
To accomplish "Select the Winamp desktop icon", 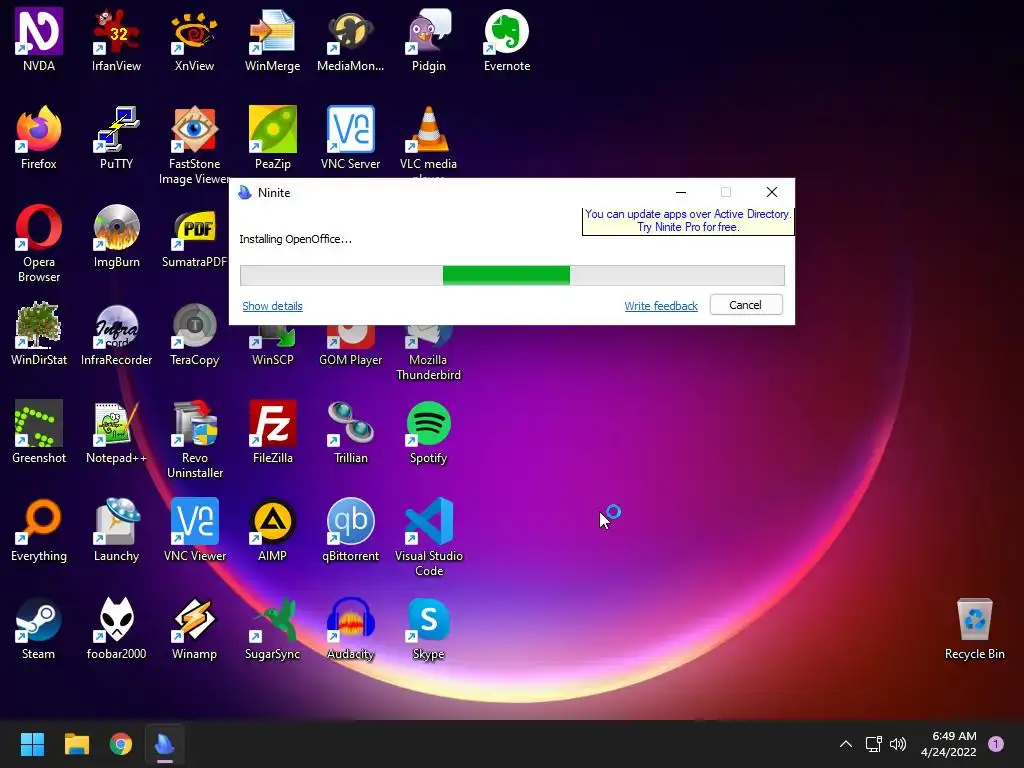I will point(194,619).
